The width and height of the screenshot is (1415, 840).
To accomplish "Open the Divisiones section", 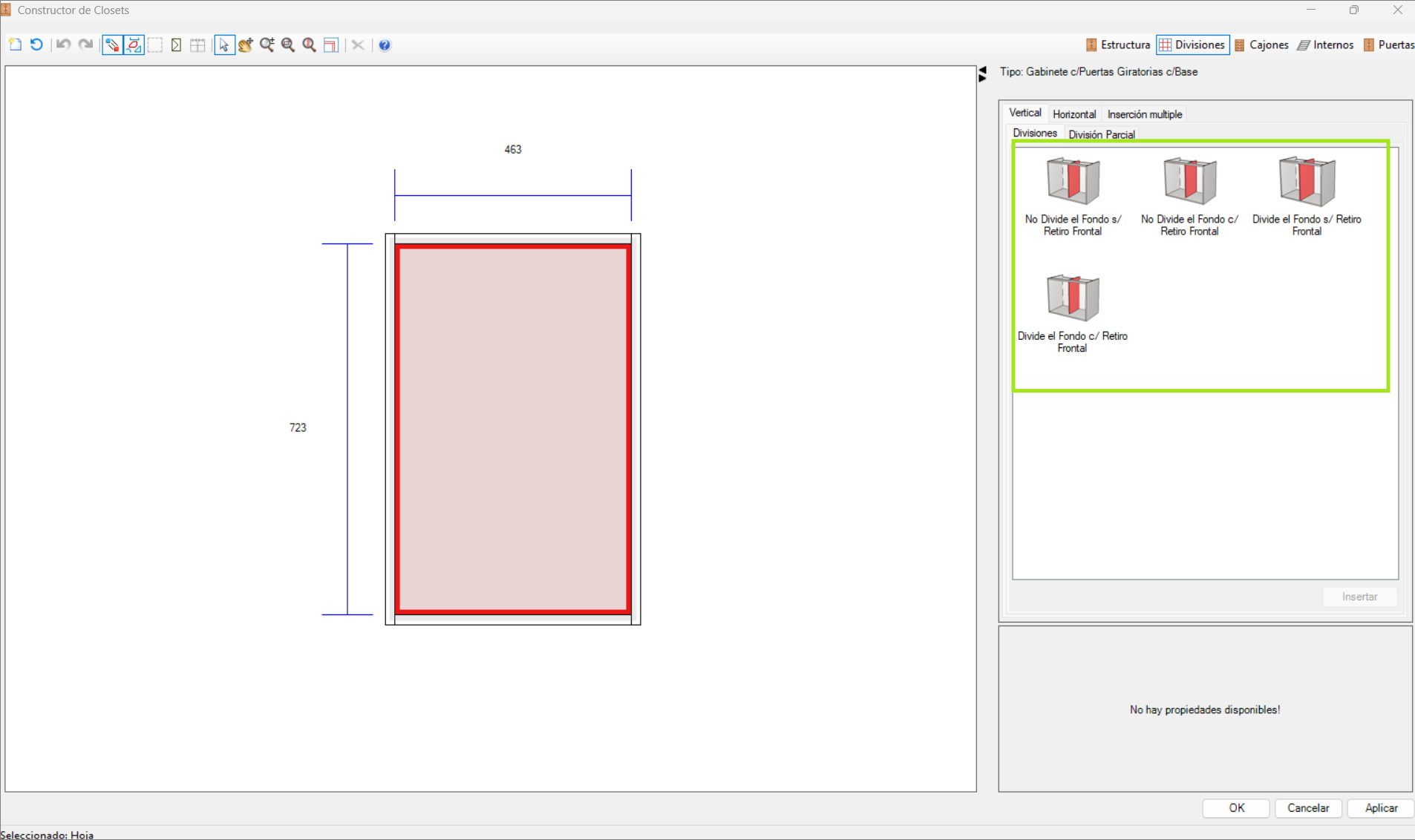I will point(1192,45).
